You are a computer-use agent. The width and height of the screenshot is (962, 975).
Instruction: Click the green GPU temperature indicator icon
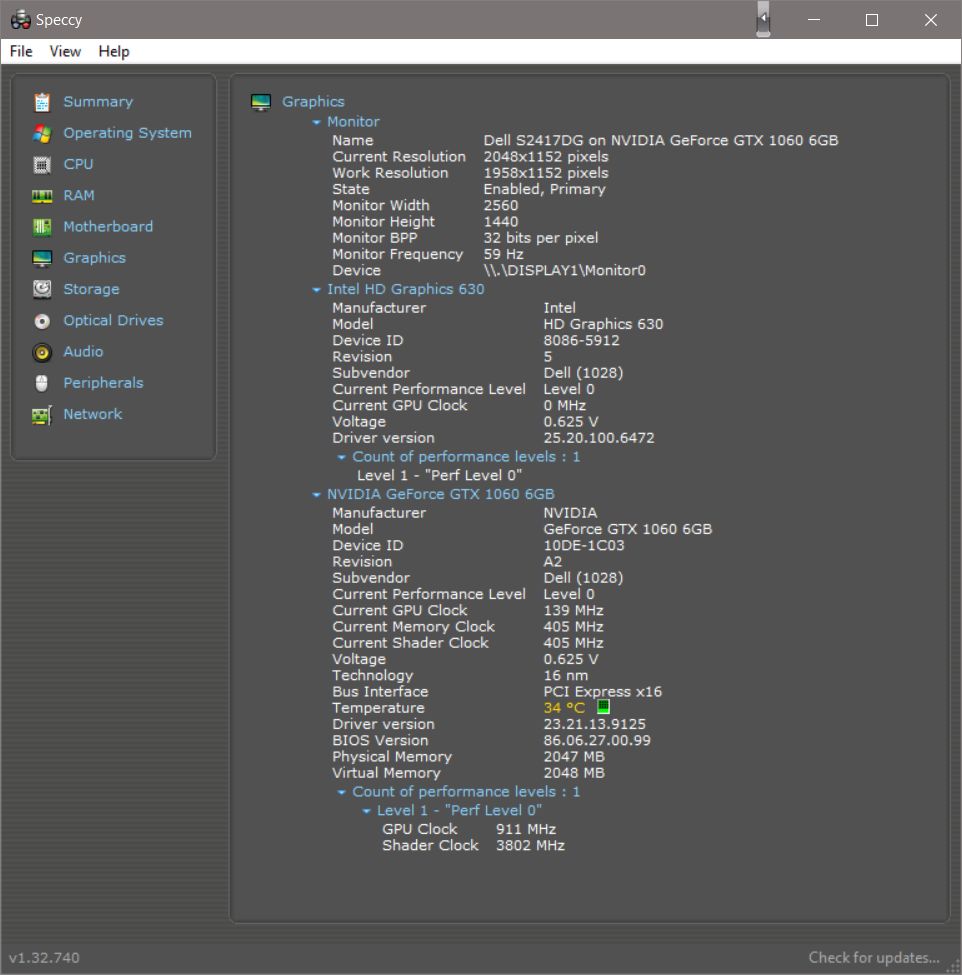[603, 707]
